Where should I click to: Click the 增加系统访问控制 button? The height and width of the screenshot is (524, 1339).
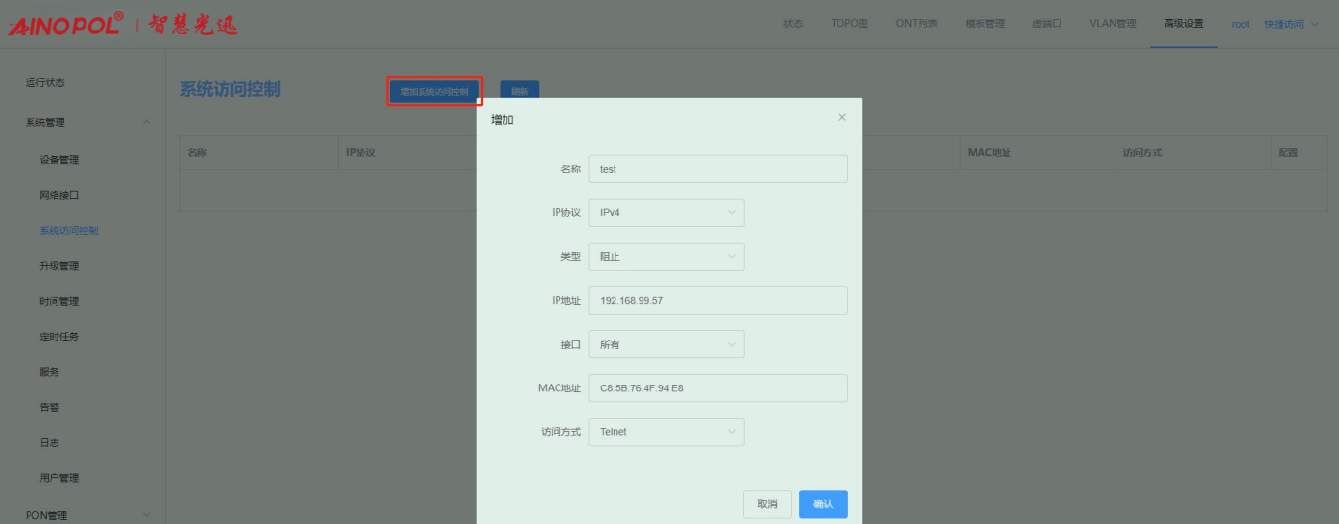(x=434, y=92)
